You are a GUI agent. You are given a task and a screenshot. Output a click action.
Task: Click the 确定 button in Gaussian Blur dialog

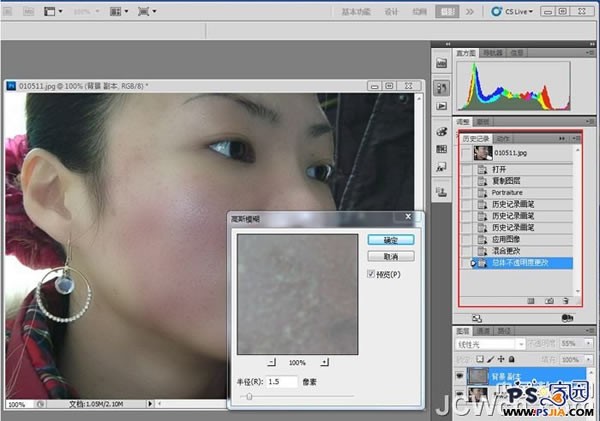[x=391, y=240]
